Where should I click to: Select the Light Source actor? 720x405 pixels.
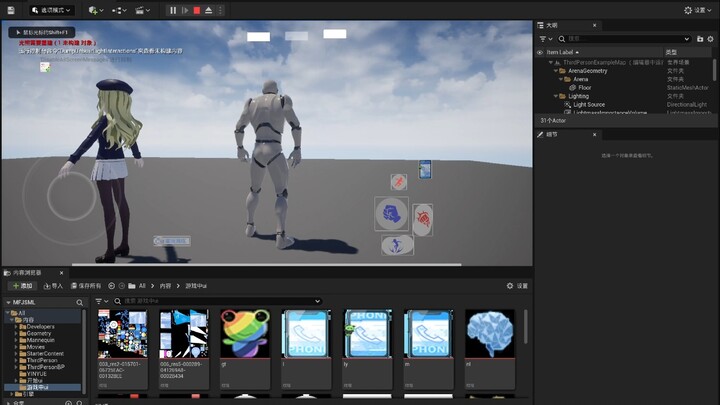click(589, 104)
